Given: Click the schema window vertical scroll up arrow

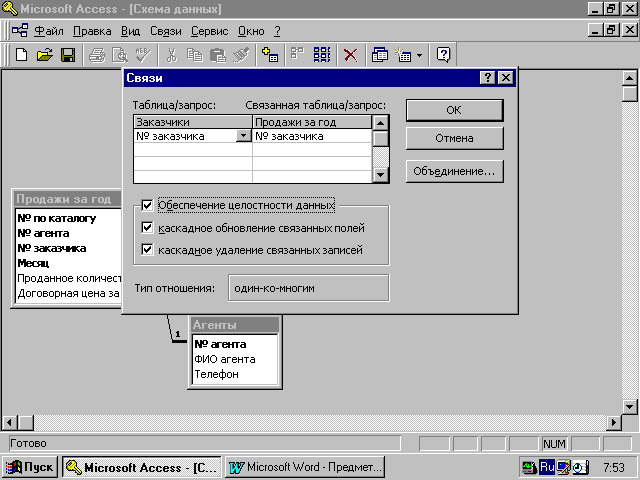Looking at the screenshot, I should pyautogui.click(x=629, y=78).
